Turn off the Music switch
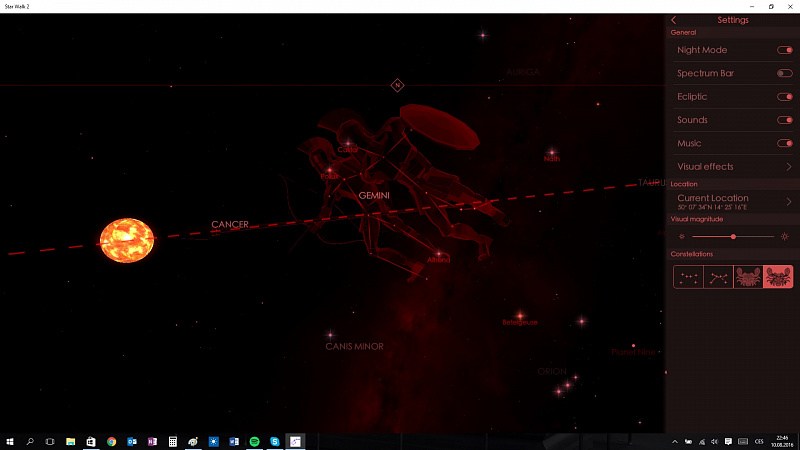The image size is (800, 450). click(784, 143)
